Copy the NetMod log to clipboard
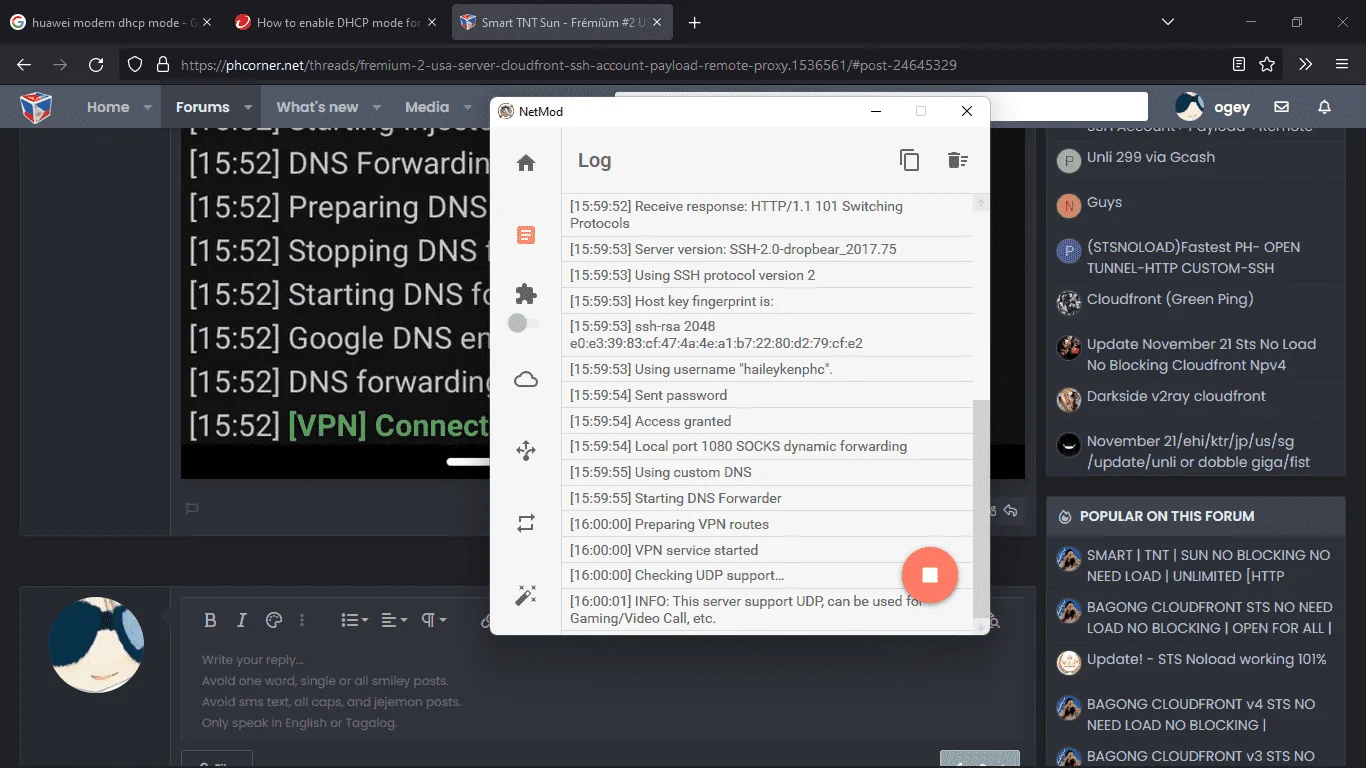The image size is (1366, 768). [909, 160]
